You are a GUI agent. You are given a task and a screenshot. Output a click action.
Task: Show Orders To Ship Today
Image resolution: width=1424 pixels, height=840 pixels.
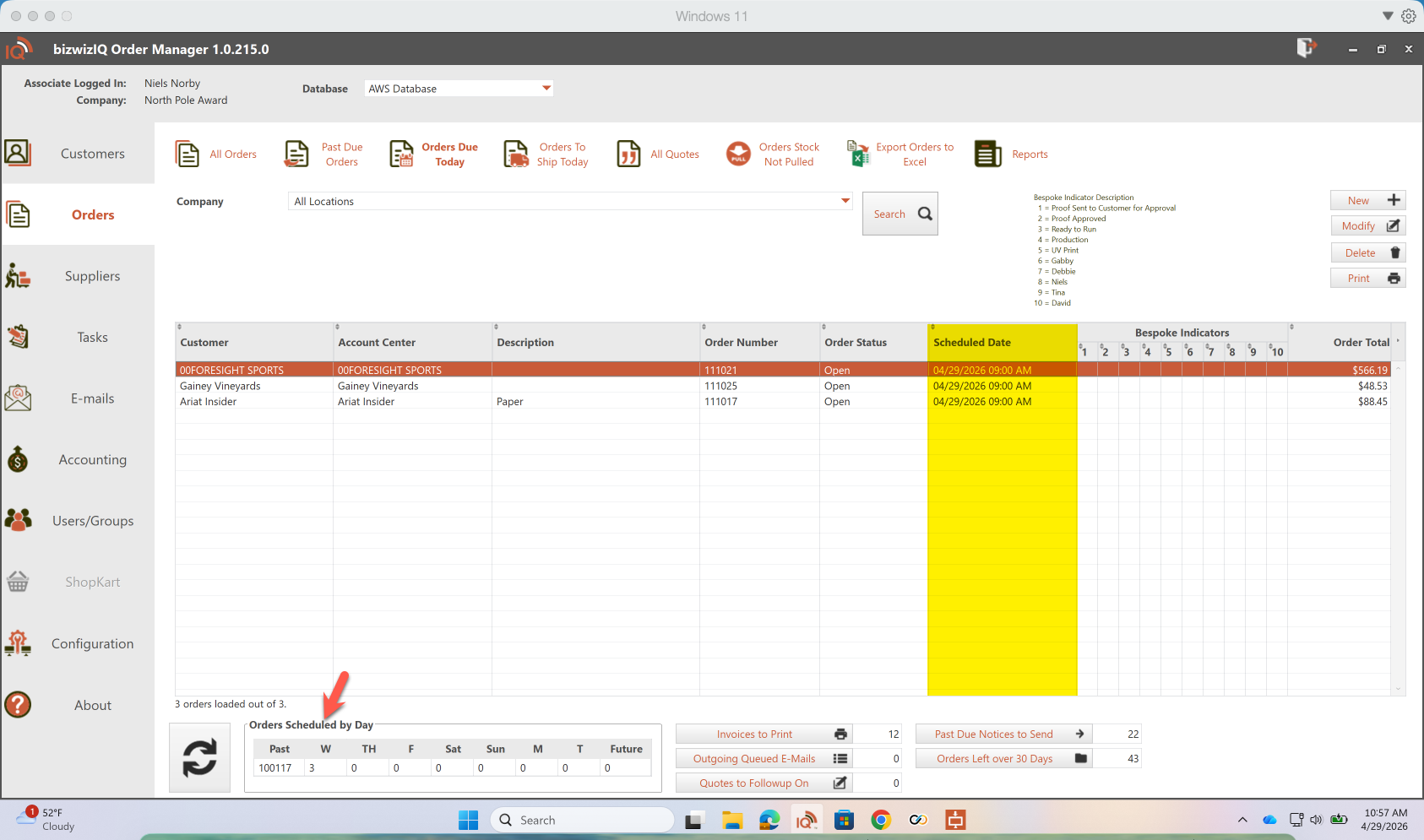546,154
